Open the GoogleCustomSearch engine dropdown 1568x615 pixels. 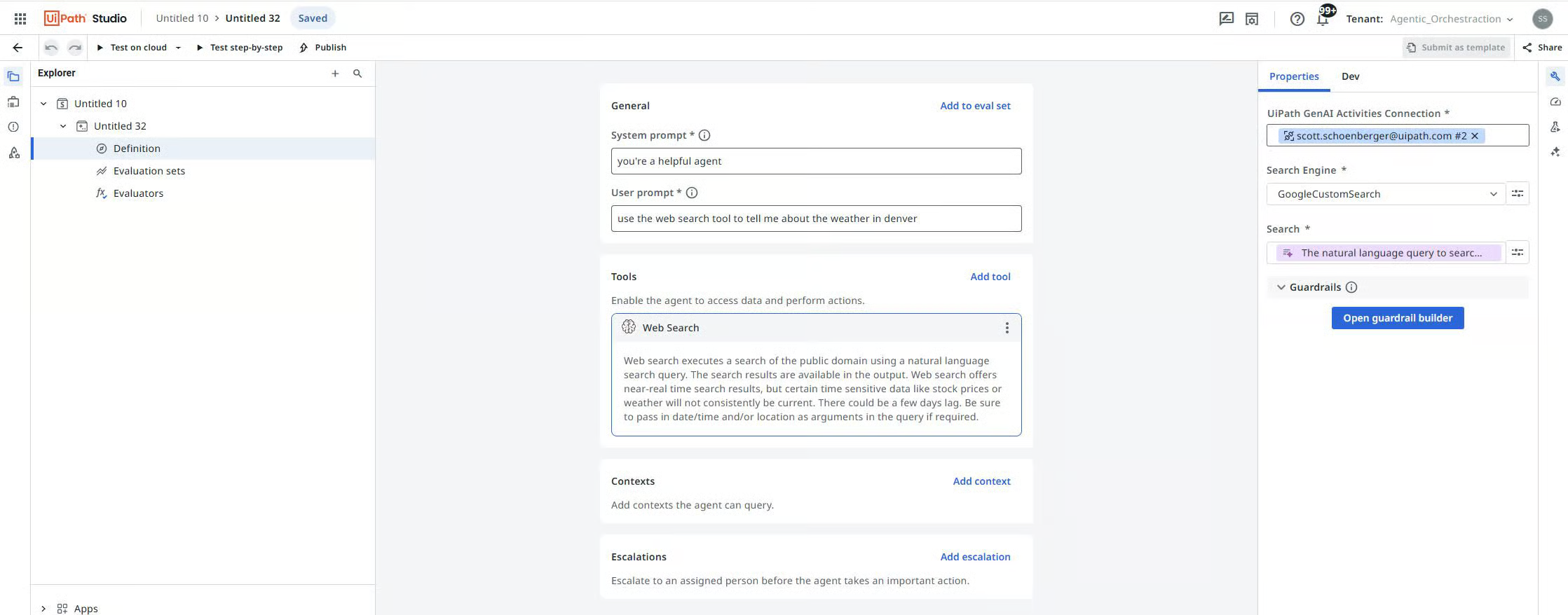pyautogui.click(x=1386, y=194)
